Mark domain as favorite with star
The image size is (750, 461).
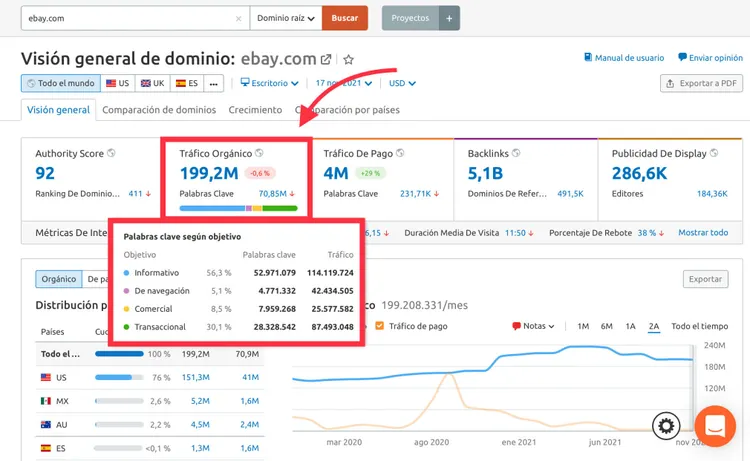click(x=349, y=59)
